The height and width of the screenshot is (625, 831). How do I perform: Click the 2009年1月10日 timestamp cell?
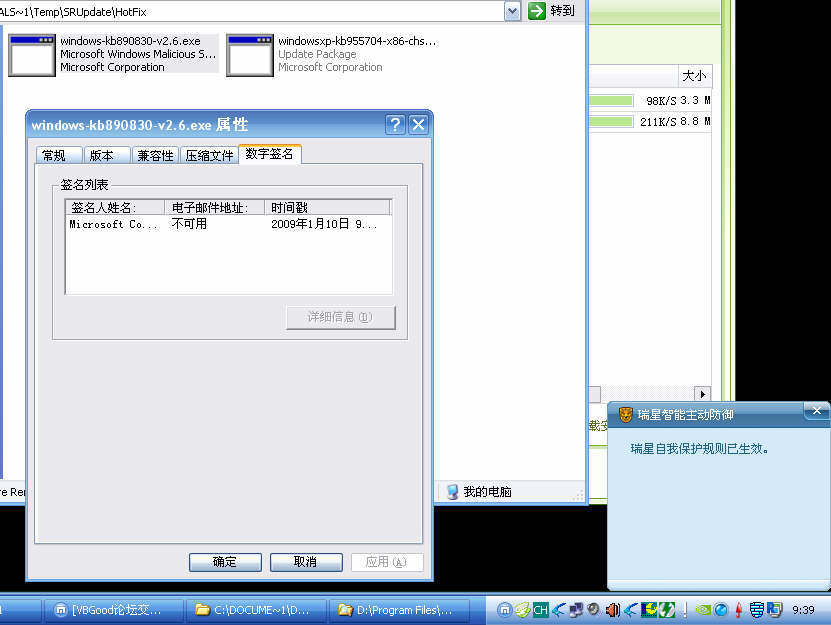pos(324,224)
